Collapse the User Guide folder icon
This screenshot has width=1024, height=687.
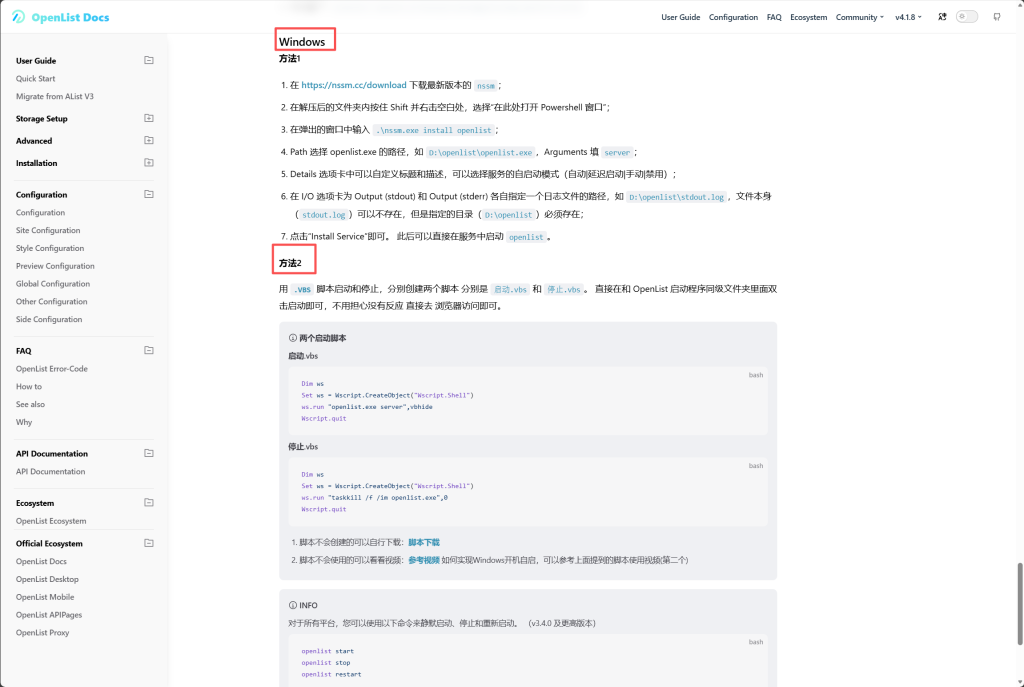149,61
